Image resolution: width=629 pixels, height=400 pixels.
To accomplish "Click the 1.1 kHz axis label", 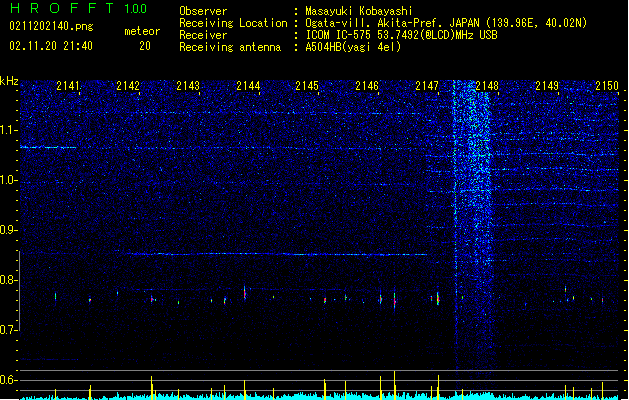I will [9, 130].
